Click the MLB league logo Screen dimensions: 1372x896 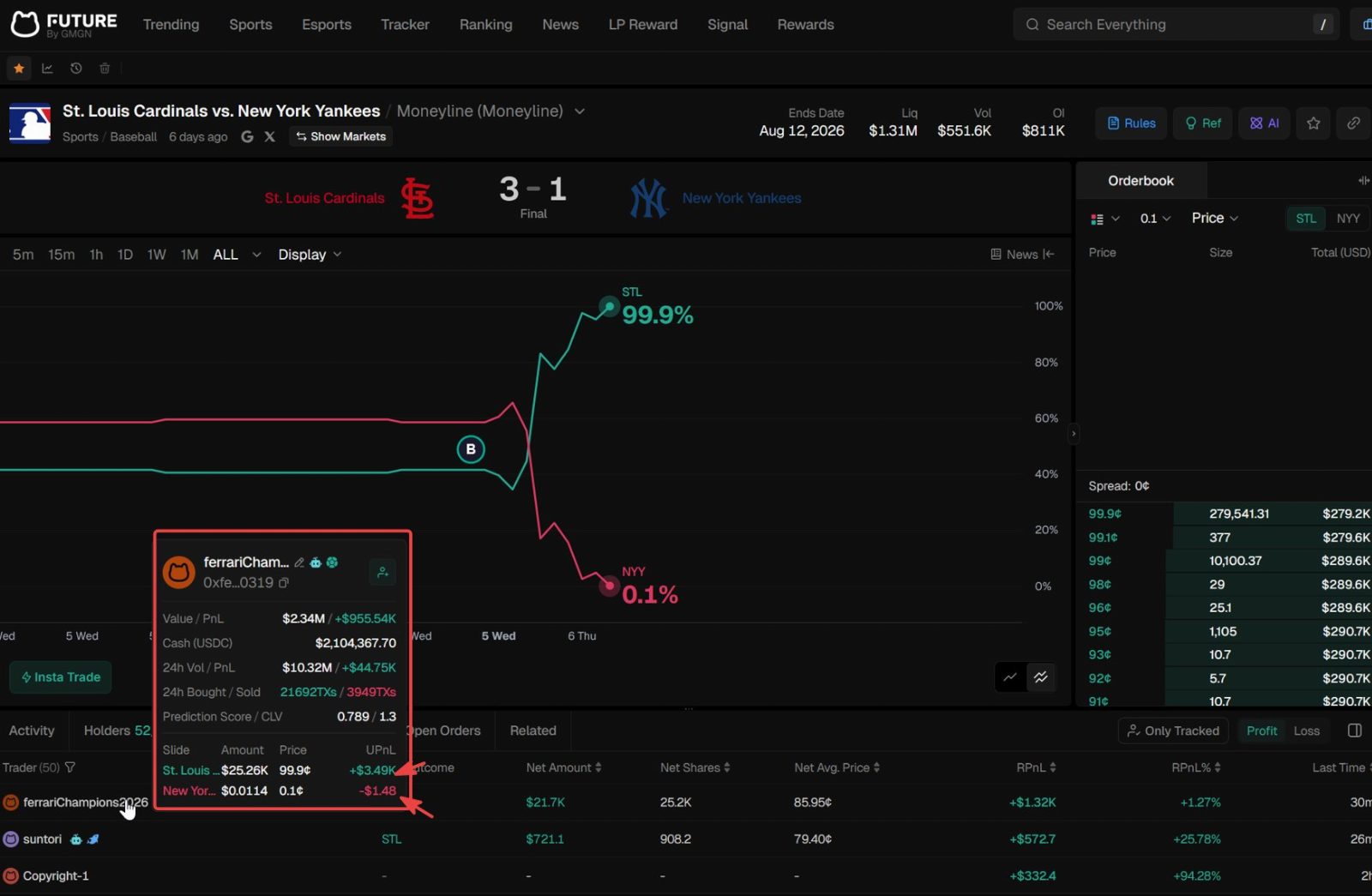tap(30, 123)
